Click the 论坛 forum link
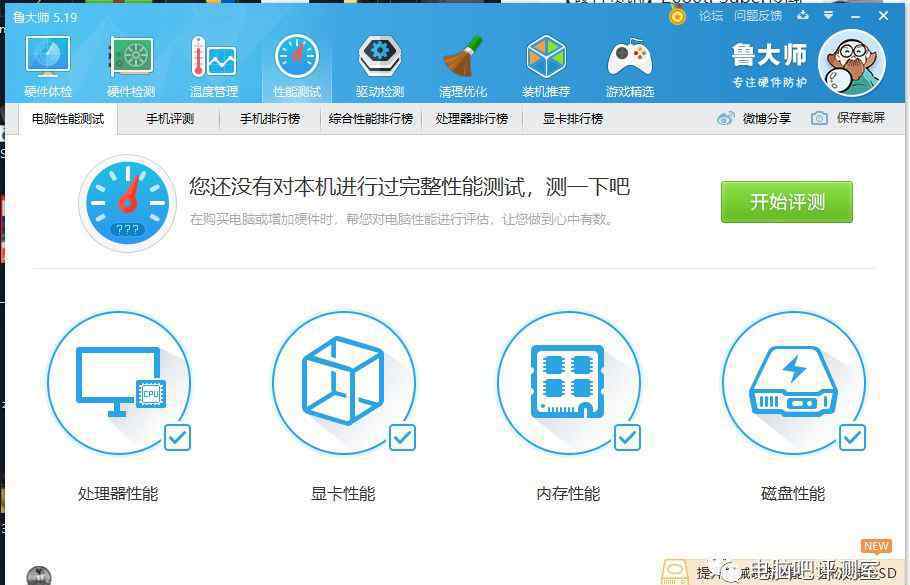The height and width of the screenshot is (585, 910). pyautogui.click(x=711, y=16)
